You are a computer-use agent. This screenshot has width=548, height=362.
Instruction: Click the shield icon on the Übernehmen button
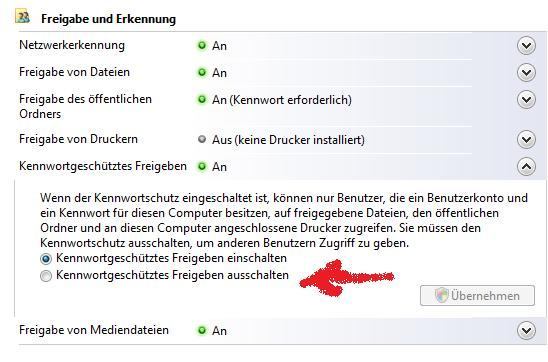[x=441, y=295]
